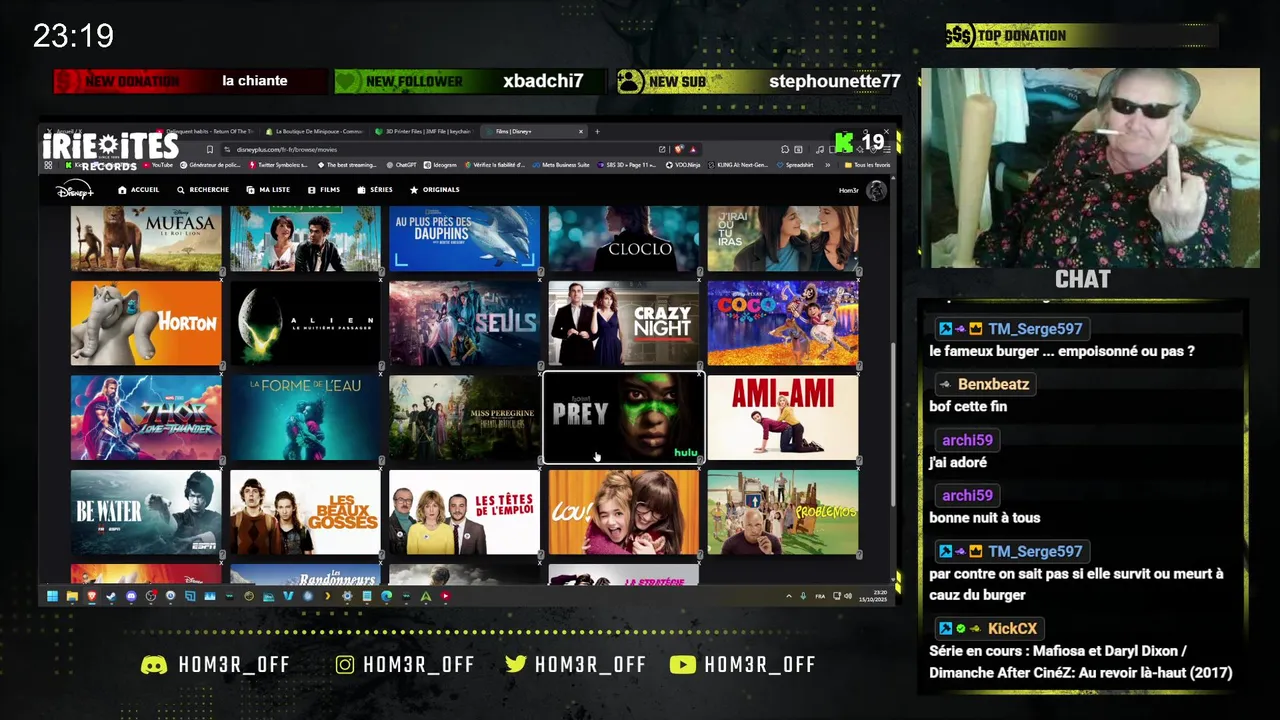Open La Forme de l'eau tile
This screenshot has height=720, width=1280.
(305, 418)
